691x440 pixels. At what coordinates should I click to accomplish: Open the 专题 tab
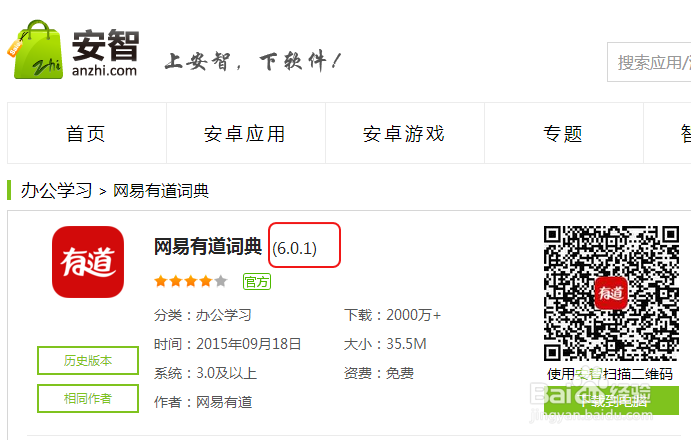tap(564, 133)
